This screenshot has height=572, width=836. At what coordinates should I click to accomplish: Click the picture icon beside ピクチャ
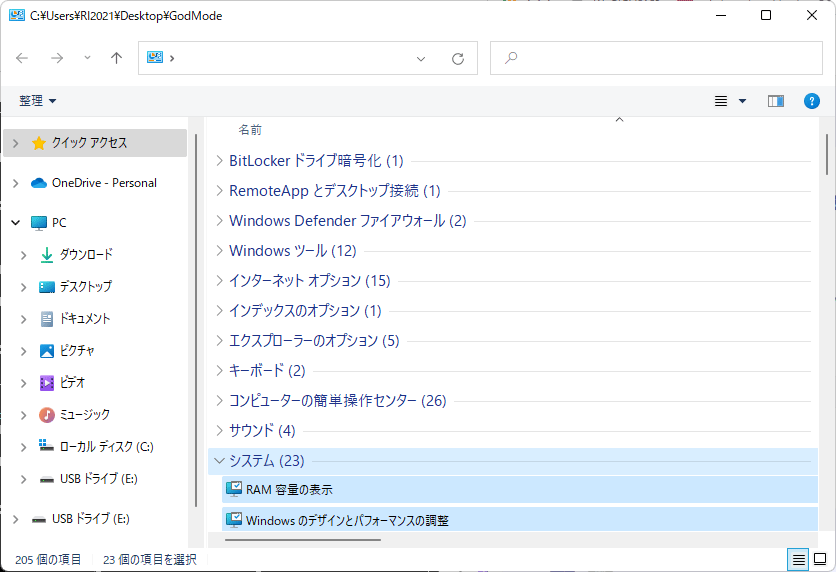pos(47,351)
